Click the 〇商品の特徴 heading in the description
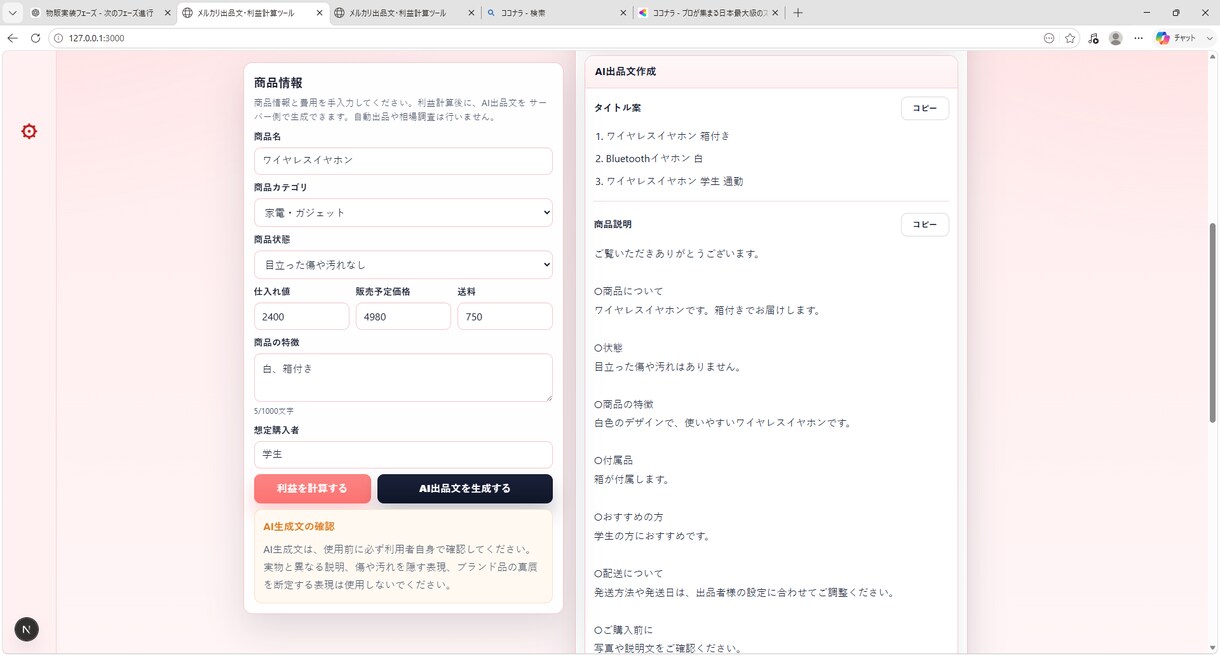This screenshot has height=656, width=1220. [624, 404]
